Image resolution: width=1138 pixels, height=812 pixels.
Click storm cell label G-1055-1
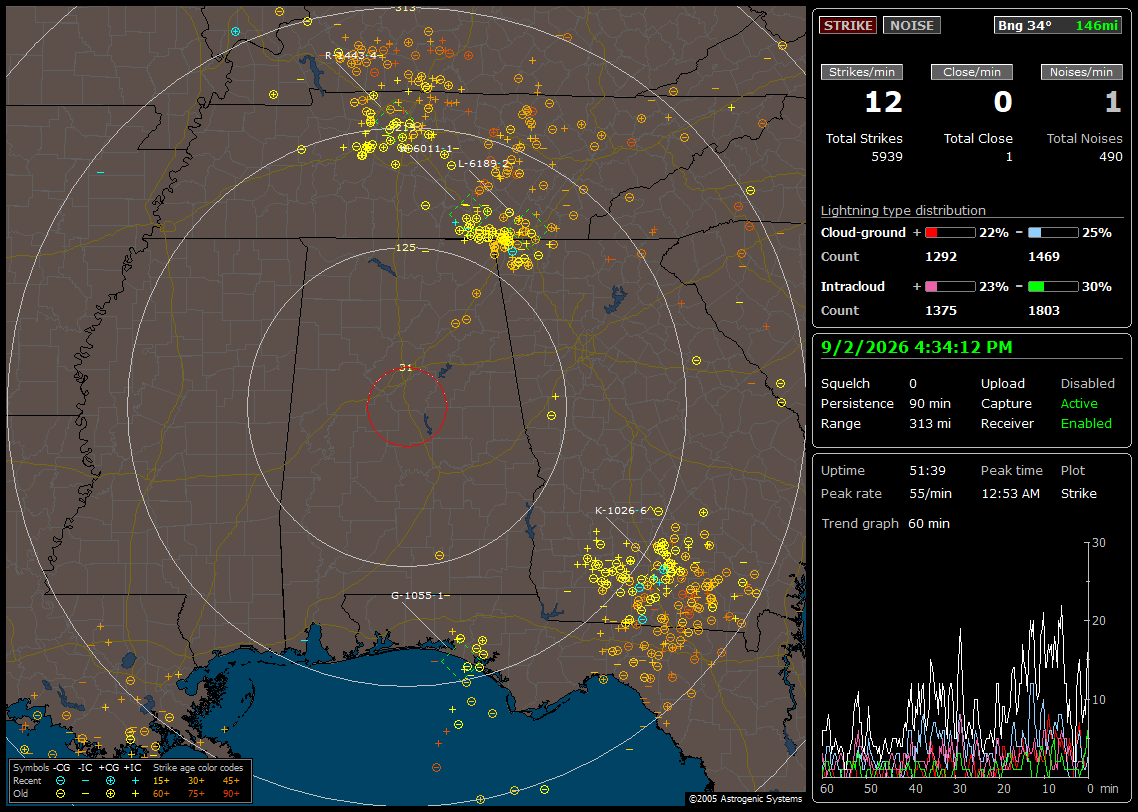coord(417,595)
